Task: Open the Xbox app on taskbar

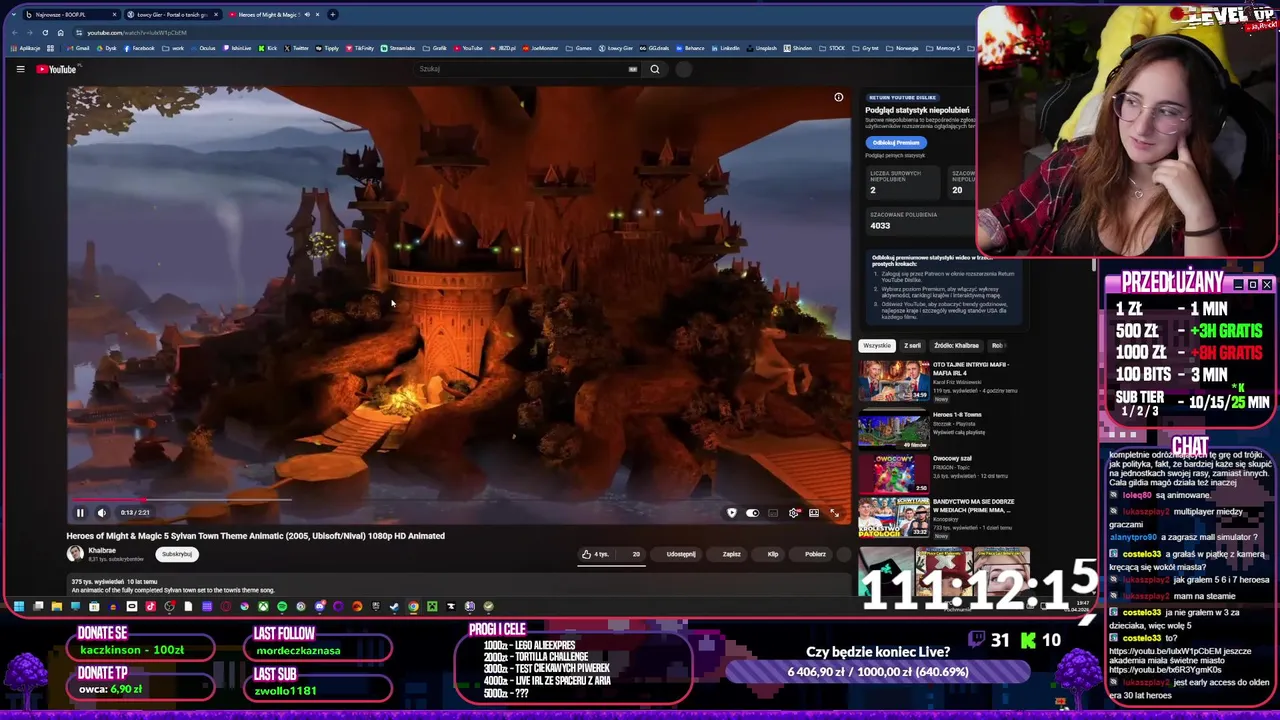Action: tap(263, 606)
